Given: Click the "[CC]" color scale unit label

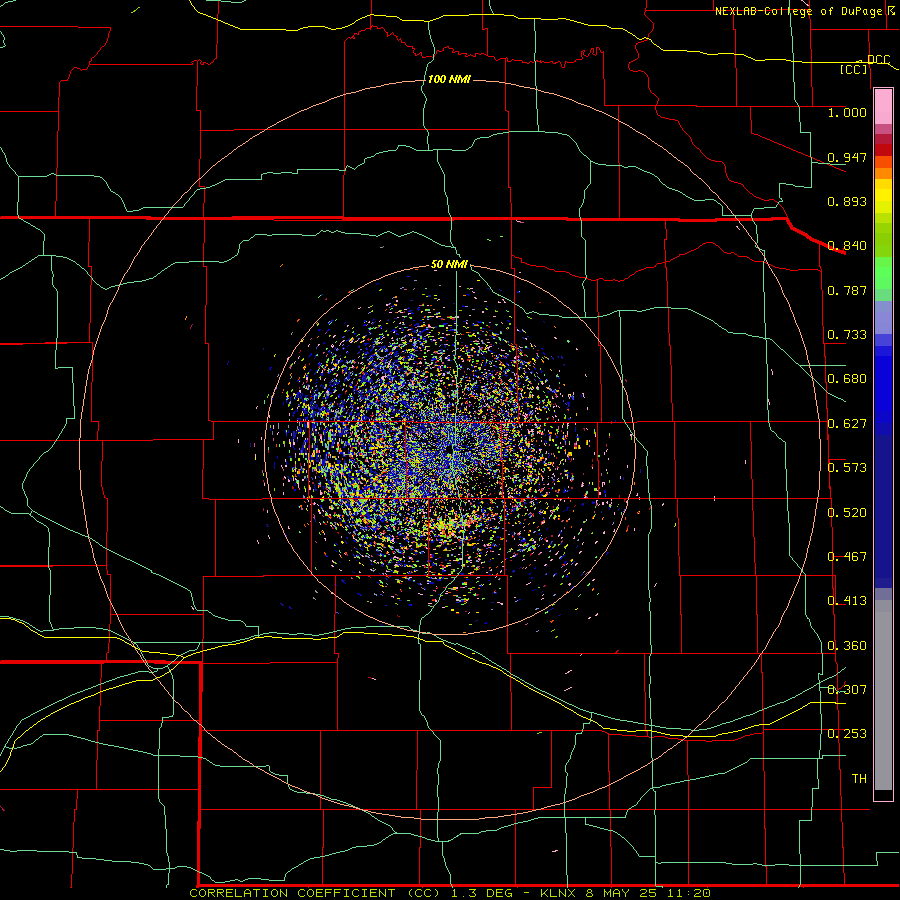Looking at the screenshot, I should point(854,69).
